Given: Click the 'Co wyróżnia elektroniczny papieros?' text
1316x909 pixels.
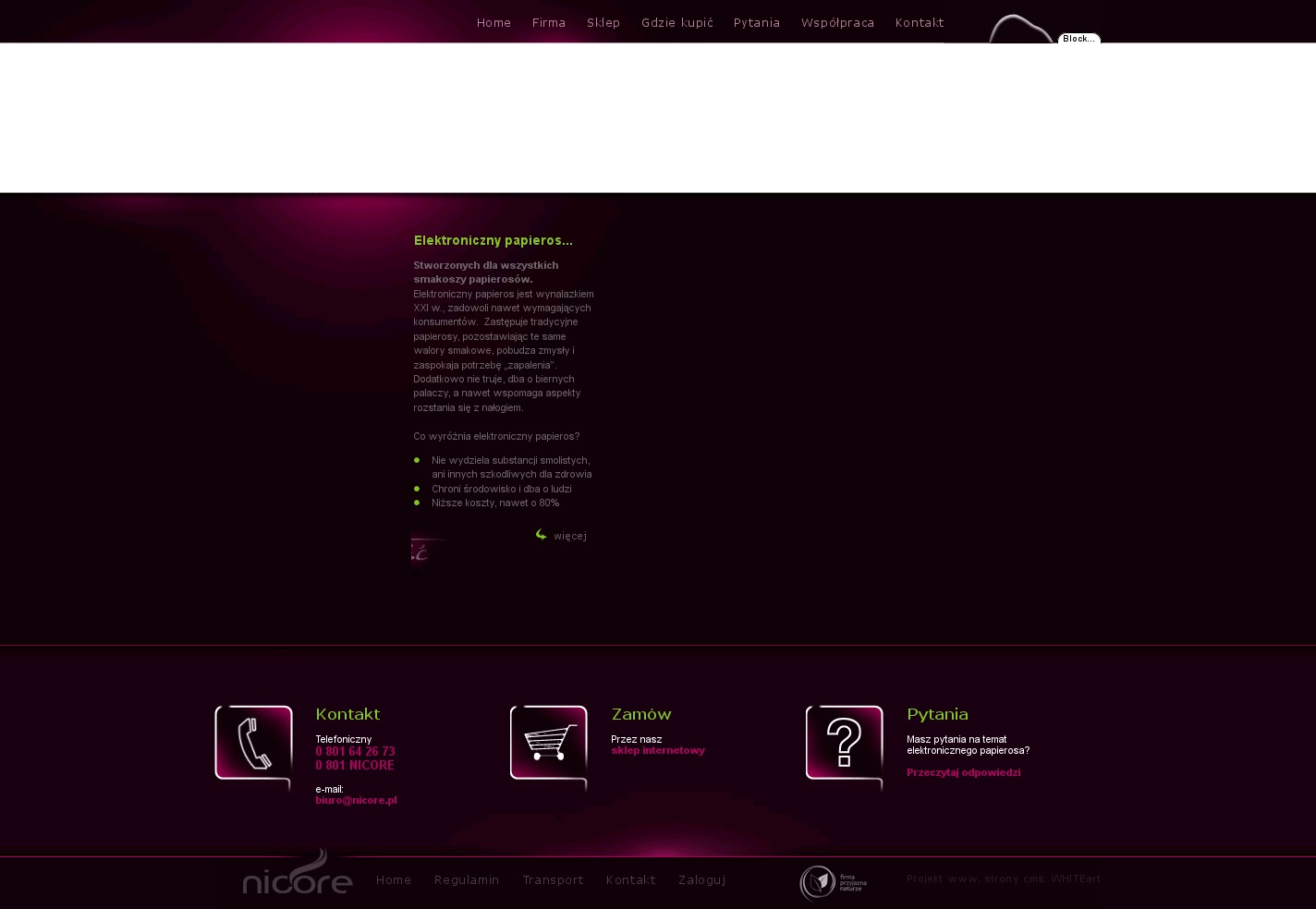Looking at the screenshot, I should click(496, 436).
